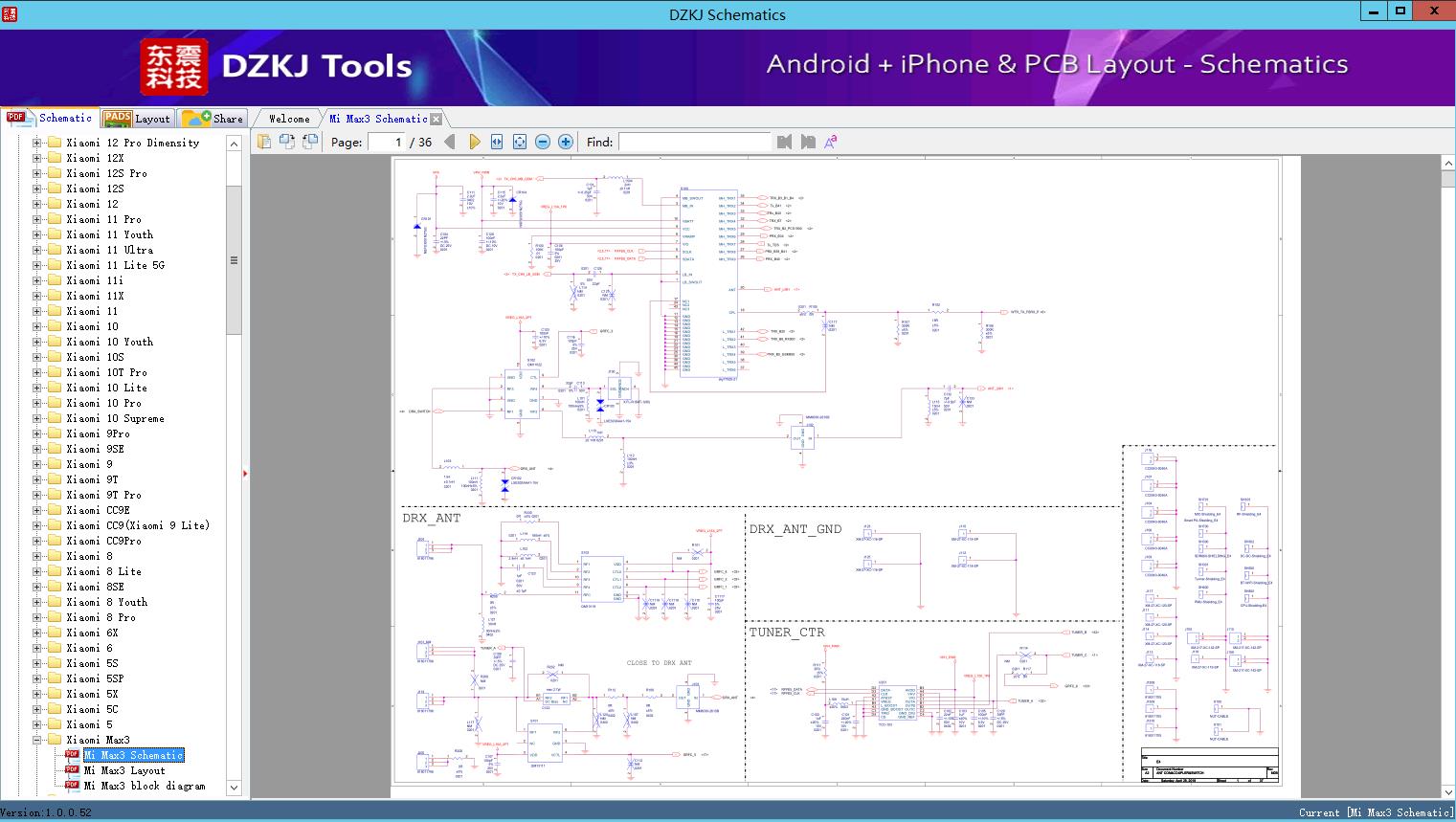Expand the Xiaomi 11 Ultra folder
This screenshot has height=822, width=1456.
pos(37,250)
